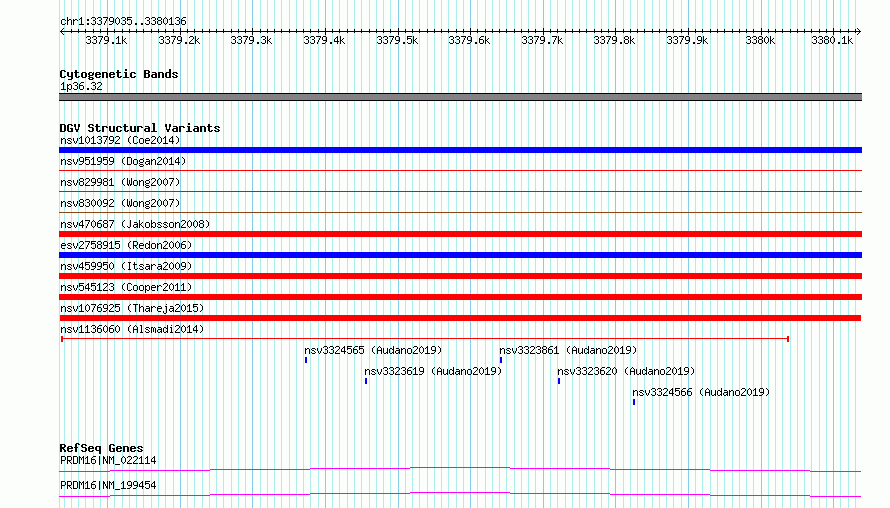Screen dimensions: 890x508
Task: Click the small blue mark under nsv3324565
Action: tap(306, 360)
